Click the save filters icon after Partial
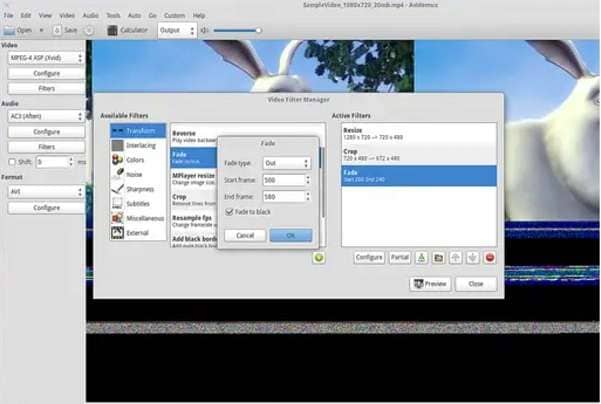The height and width of the screenshot is (404, 601). pyautogui.click(x=421, y=258)
